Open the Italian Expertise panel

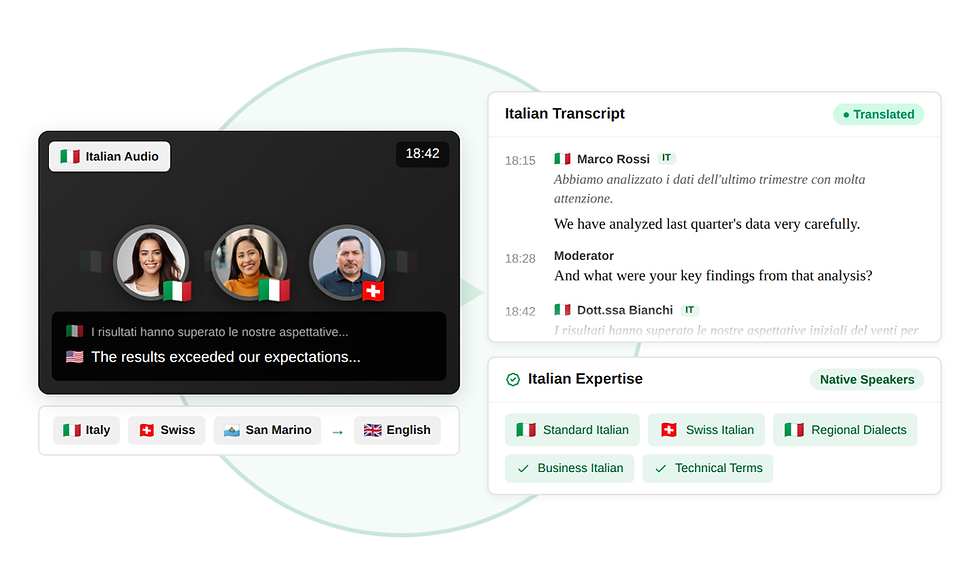pyautogui.click(x=584, y=379)
